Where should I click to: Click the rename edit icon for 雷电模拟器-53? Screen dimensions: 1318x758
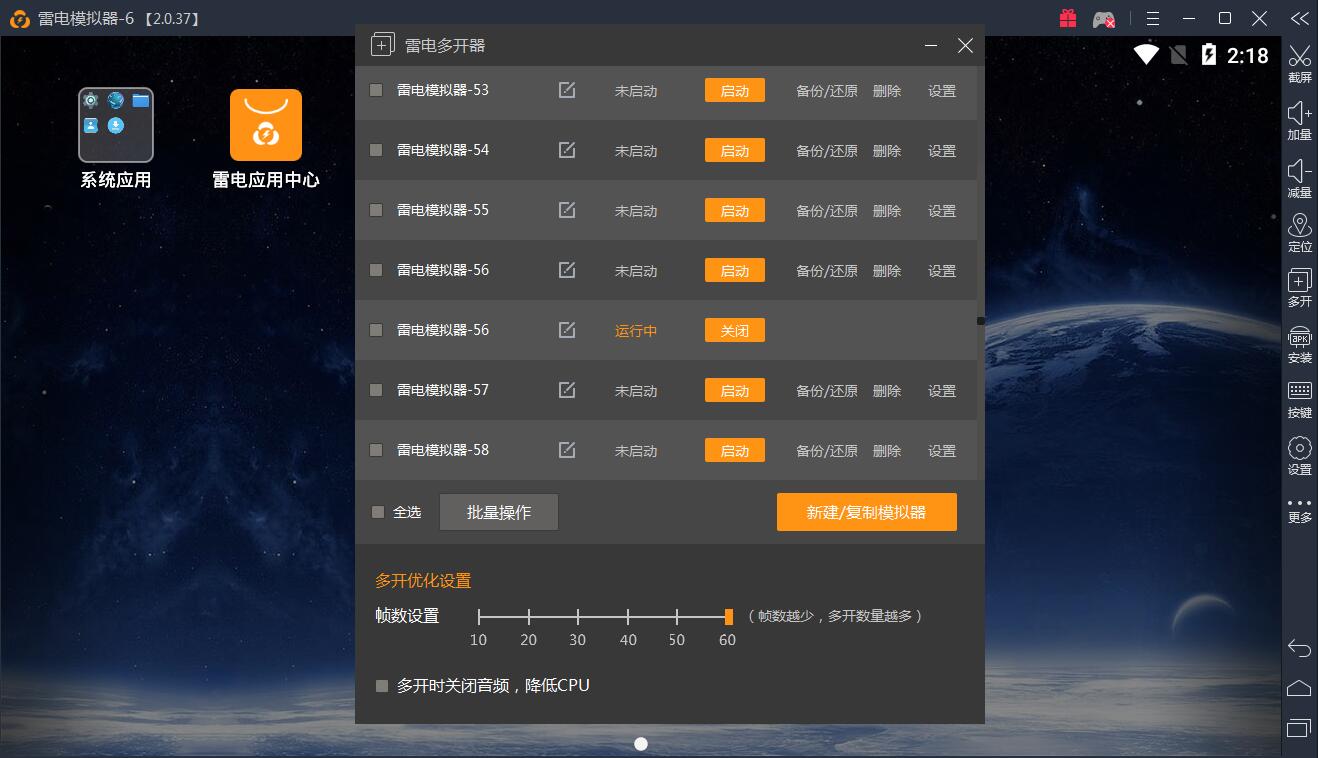coord(567,90)
